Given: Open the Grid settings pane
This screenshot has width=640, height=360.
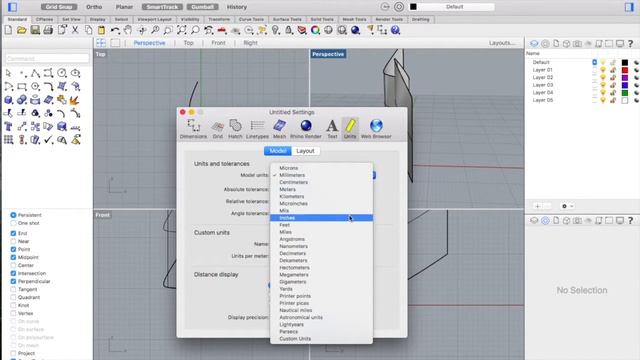Looking at the screenshot, I should coord(218,129).
